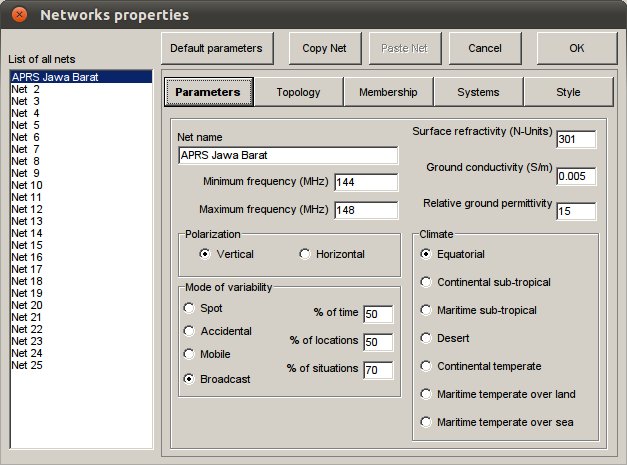Select the Horizontal polarization option
The width and height of the screenshot is (627, 465).
coord(306,254)
